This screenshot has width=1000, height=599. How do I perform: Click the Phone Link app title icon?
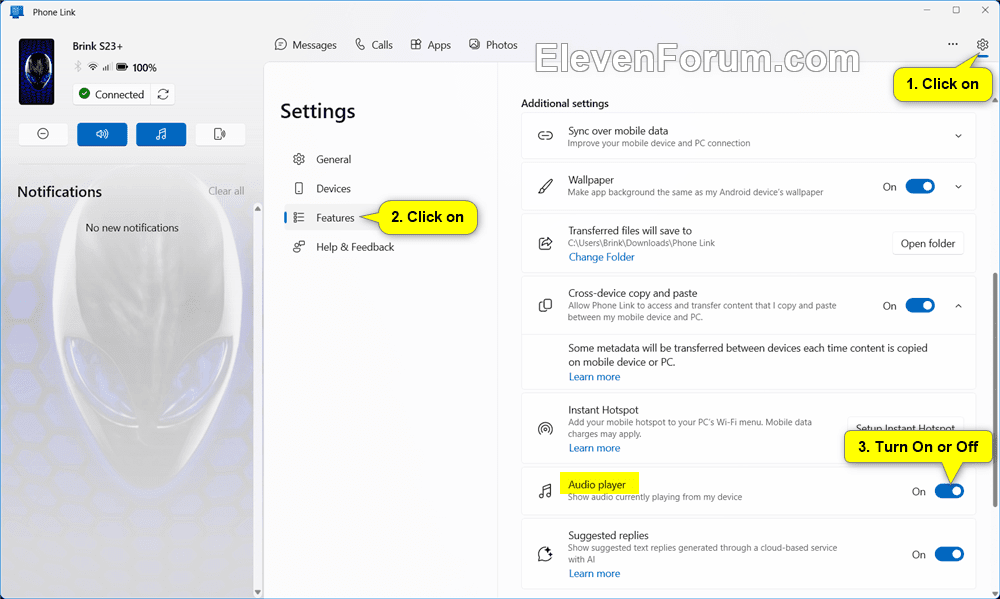pos(17,12)
